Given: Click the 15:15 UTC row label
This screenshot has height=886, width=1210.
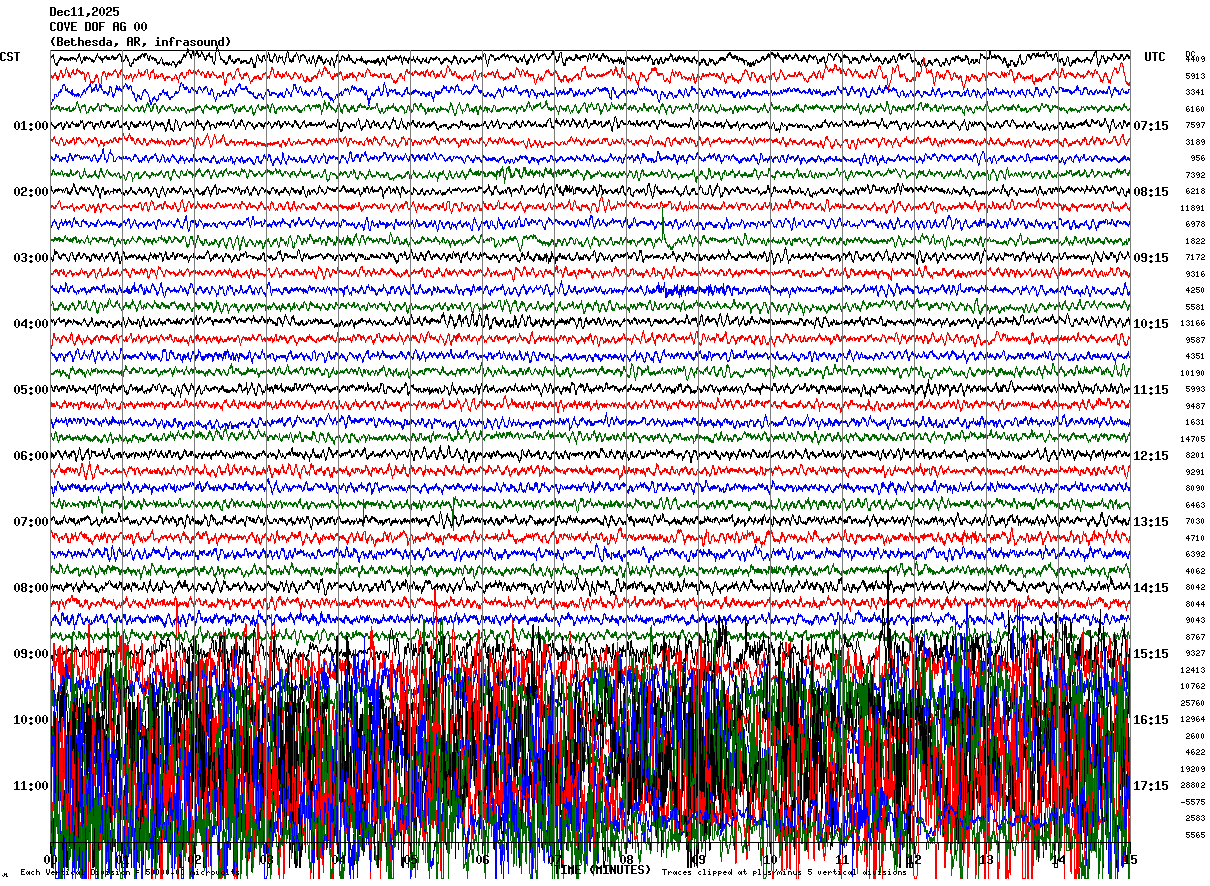Looking at the screenshot, I should pyautogui.click(x=1151, y=654).
